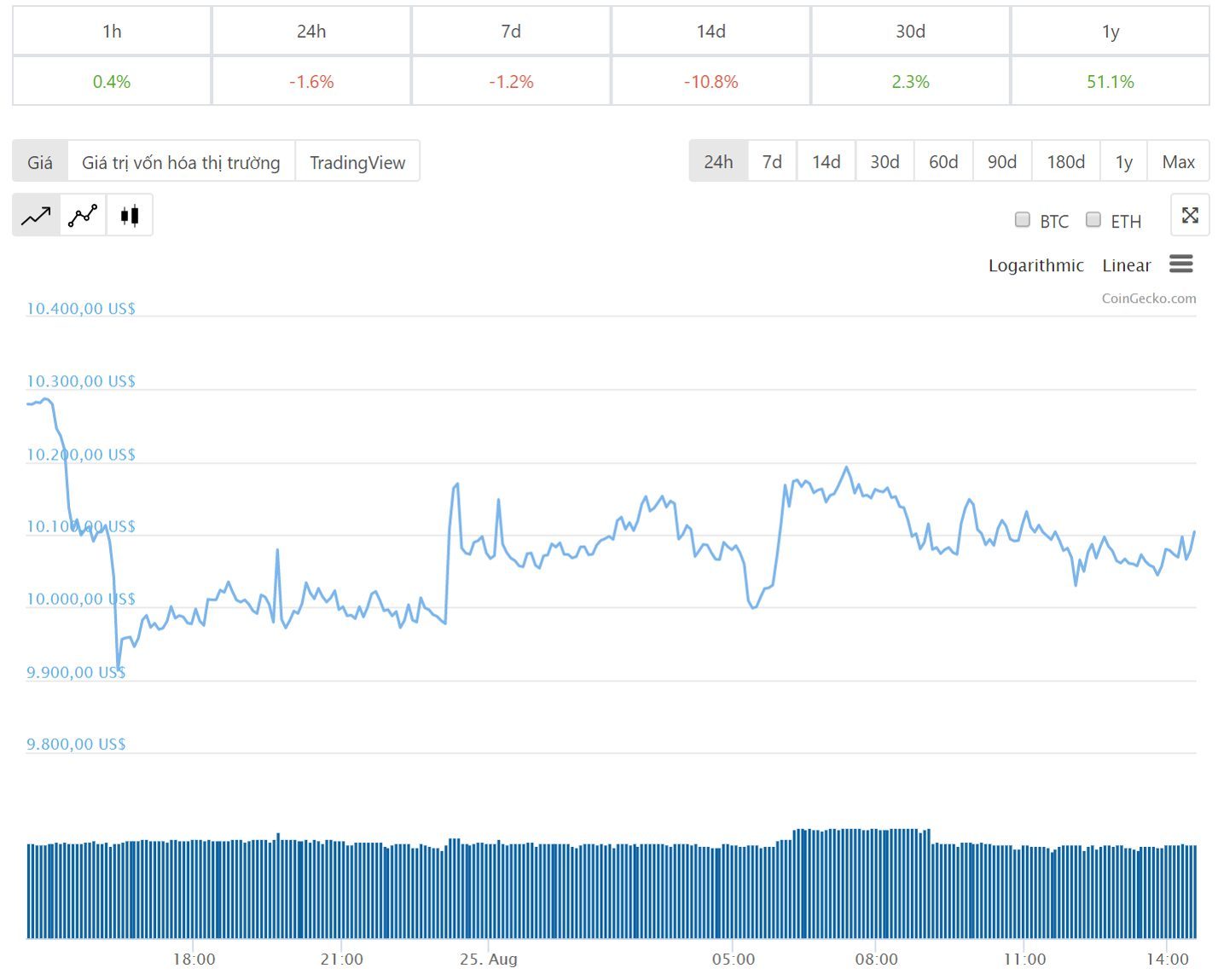Click the 30d header in stats table
Screen dimensions: 1218x980
910,31
